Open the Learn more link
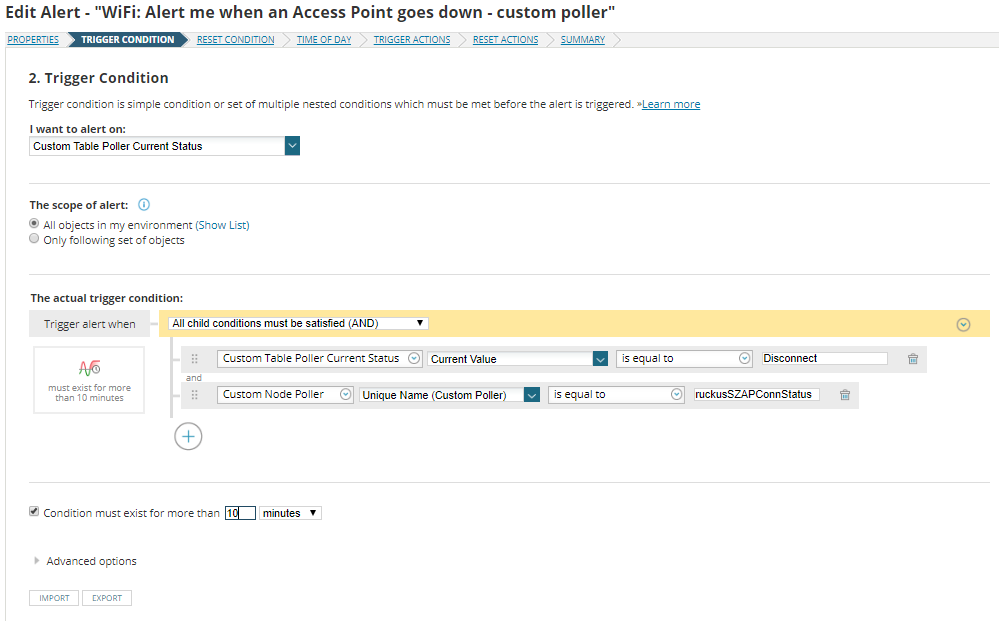The image size is (999, 621). (671, 104)
